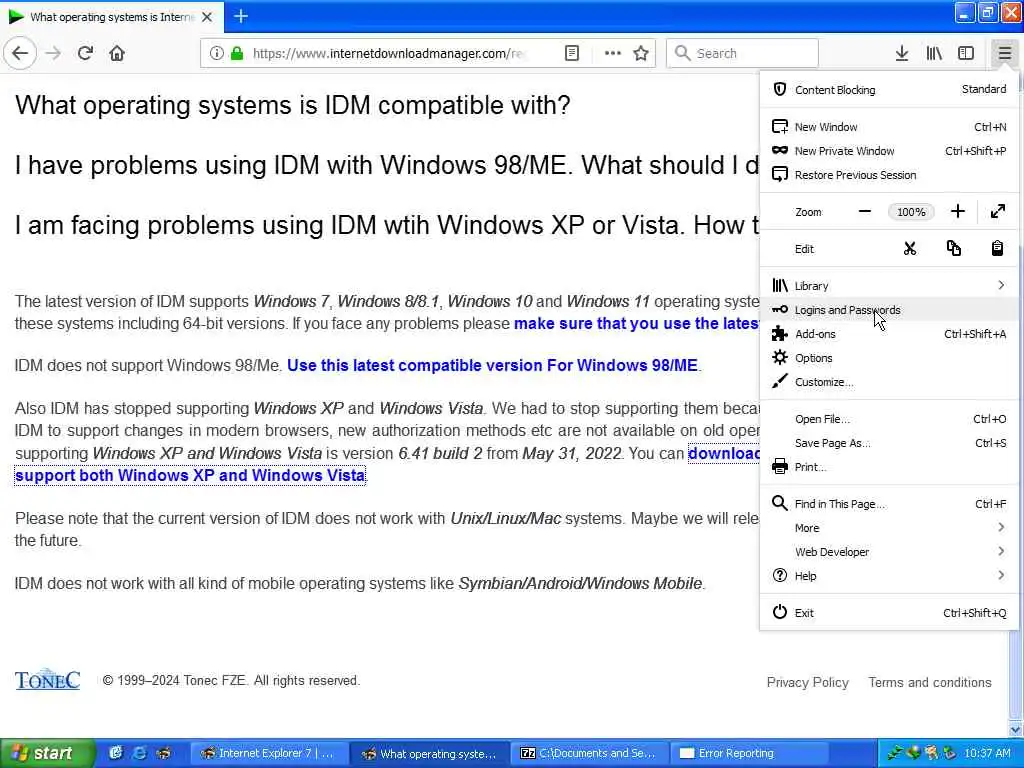Expand the More submenu
The height and width of the screenshot is (768, 1024).
[x=889, y=528]
